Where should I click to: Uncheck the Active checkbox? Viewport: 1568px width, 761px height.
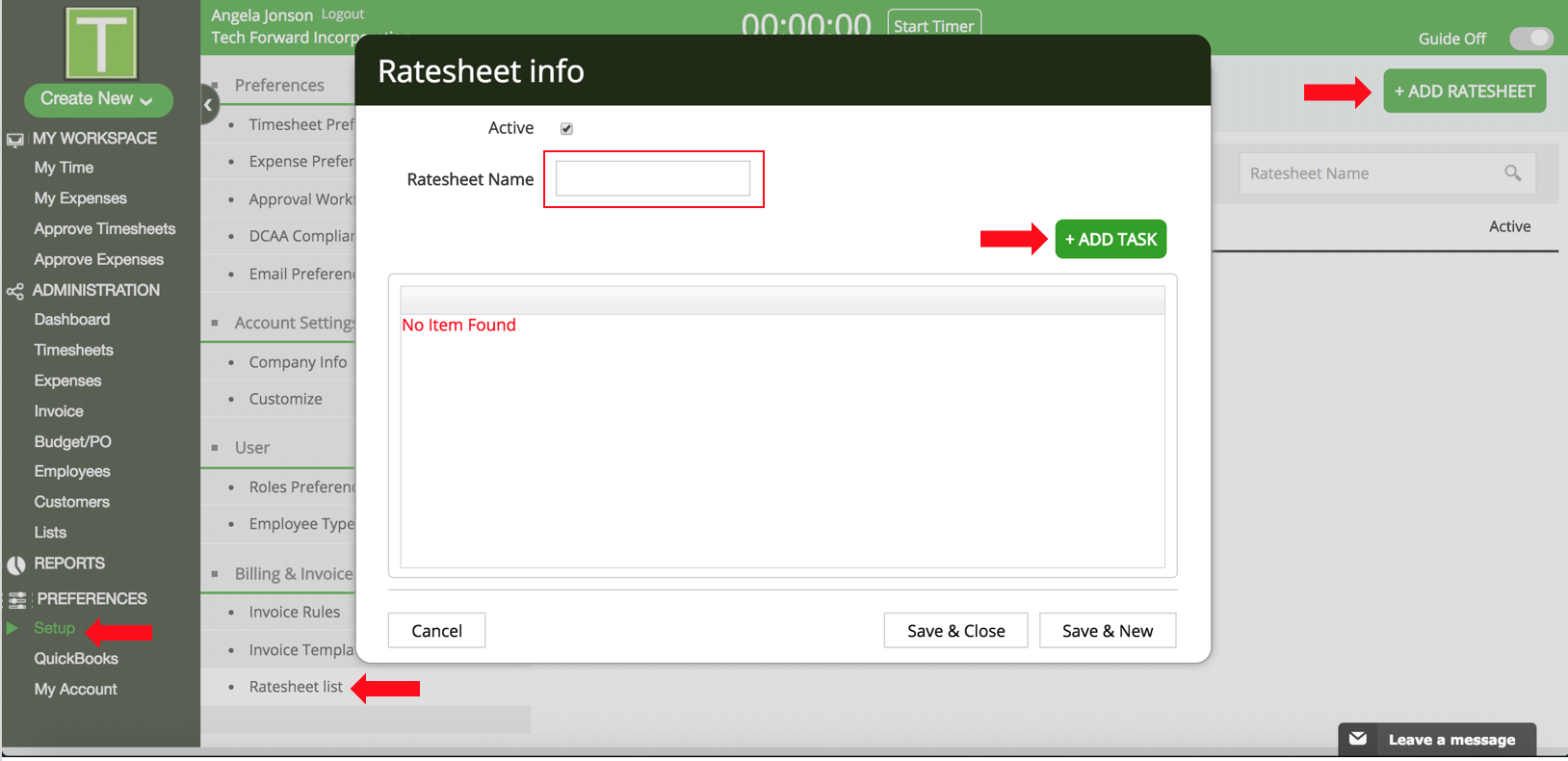pyautogui.click(x=566, y=128)
